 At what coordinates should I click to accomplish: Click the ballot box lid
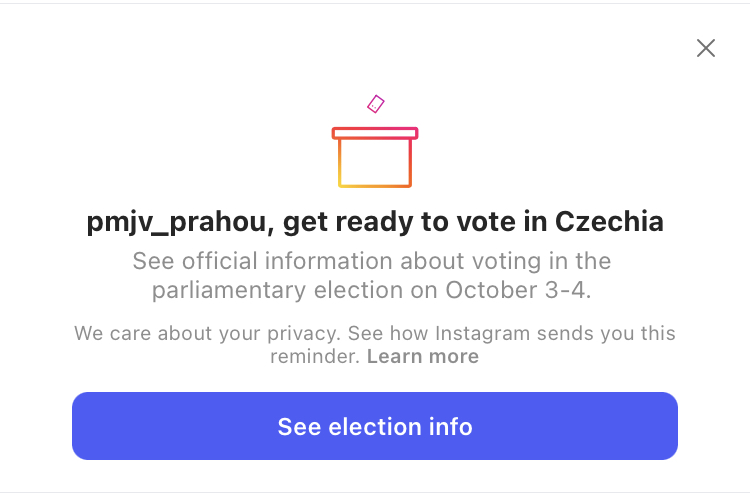[x=375, y=132]
